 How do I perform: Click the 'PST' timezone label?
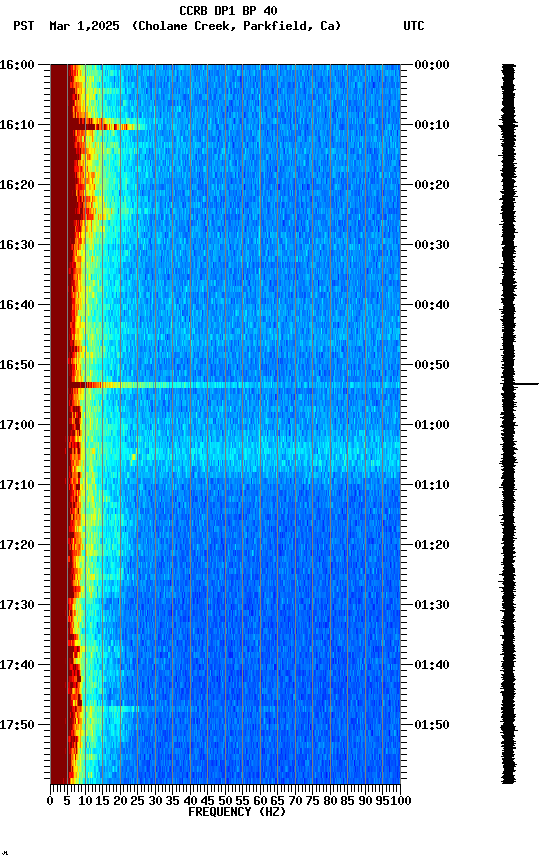24,26
